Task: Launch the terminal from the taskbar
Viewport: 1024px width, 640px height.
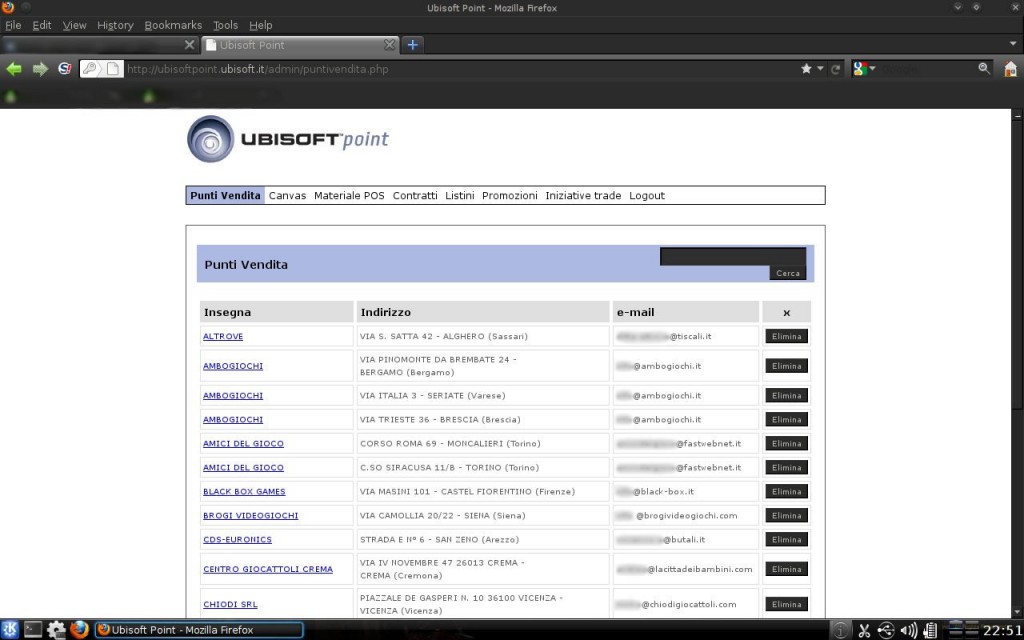Action: (x=33, y=630)
